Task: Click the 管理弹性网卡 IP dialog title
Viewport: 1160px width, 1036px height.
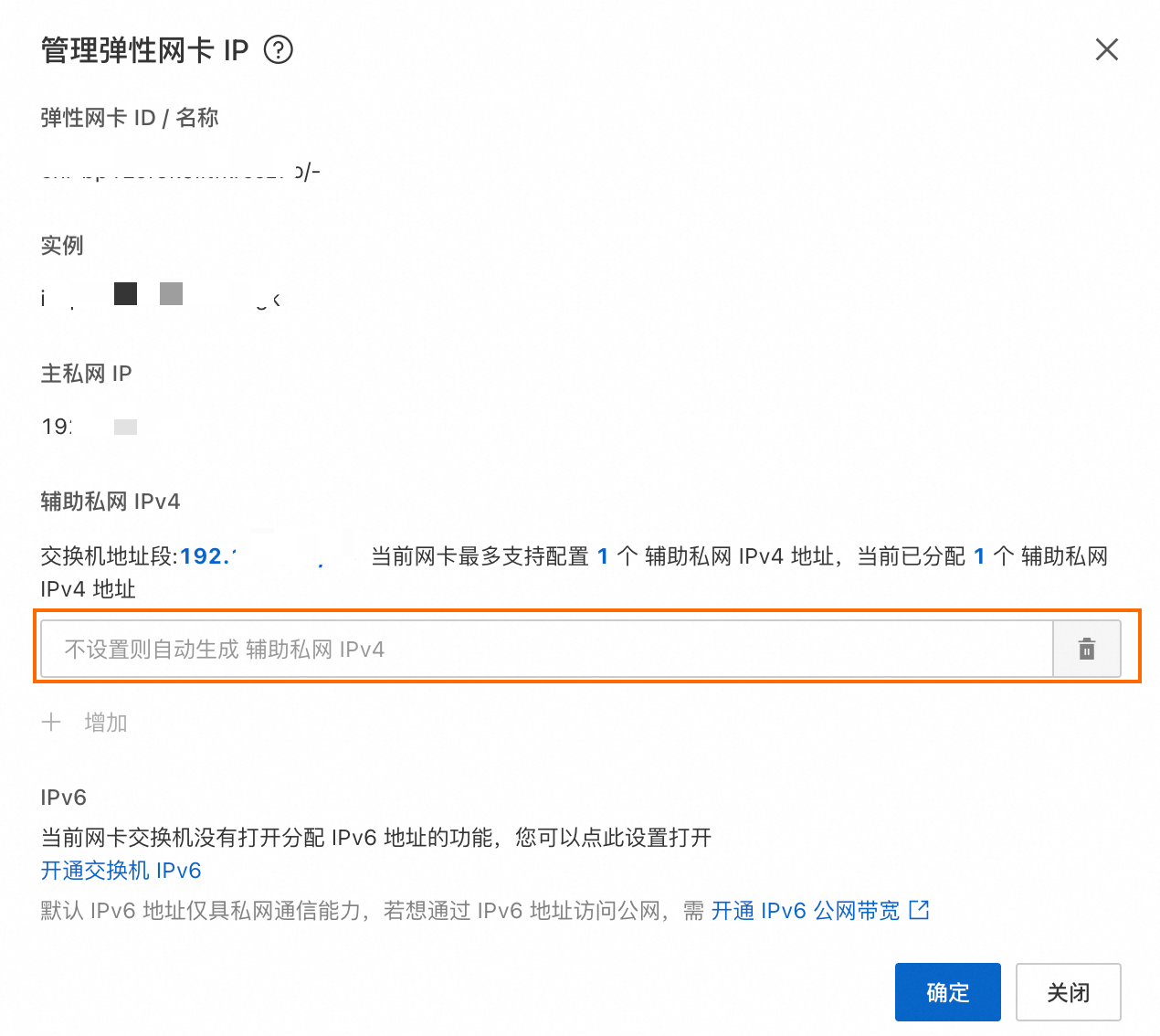Action: (144, 50)
